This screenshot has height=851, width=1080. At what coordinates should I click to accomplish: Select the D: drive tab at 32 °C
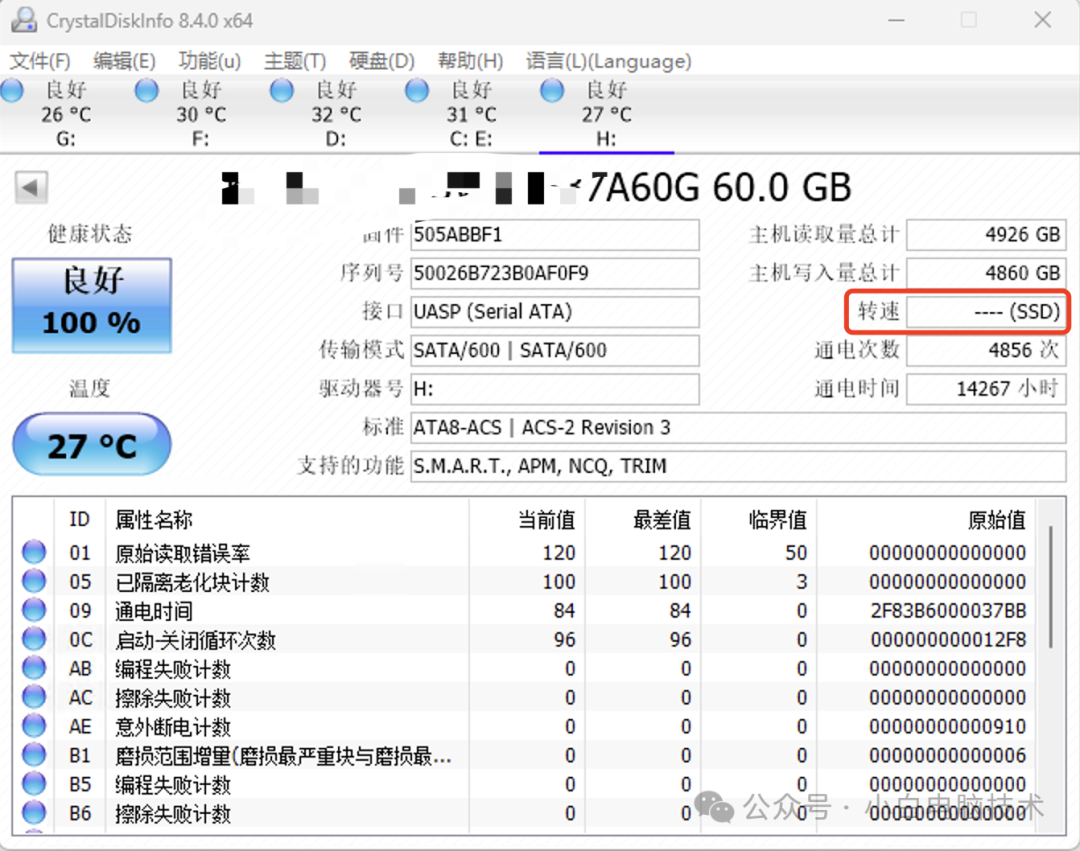pyautogui.click(x=336, y=114)
